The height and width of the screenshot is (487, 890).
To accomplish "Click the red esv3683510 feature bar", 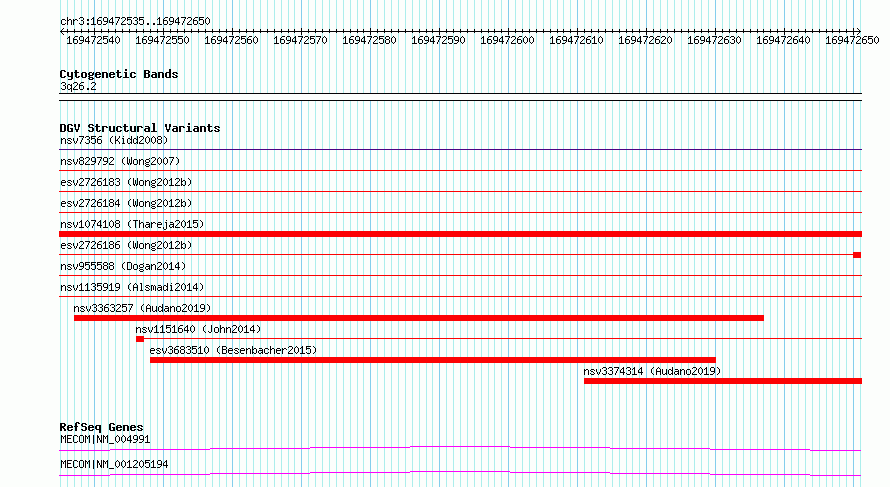I will pos(433,360).
